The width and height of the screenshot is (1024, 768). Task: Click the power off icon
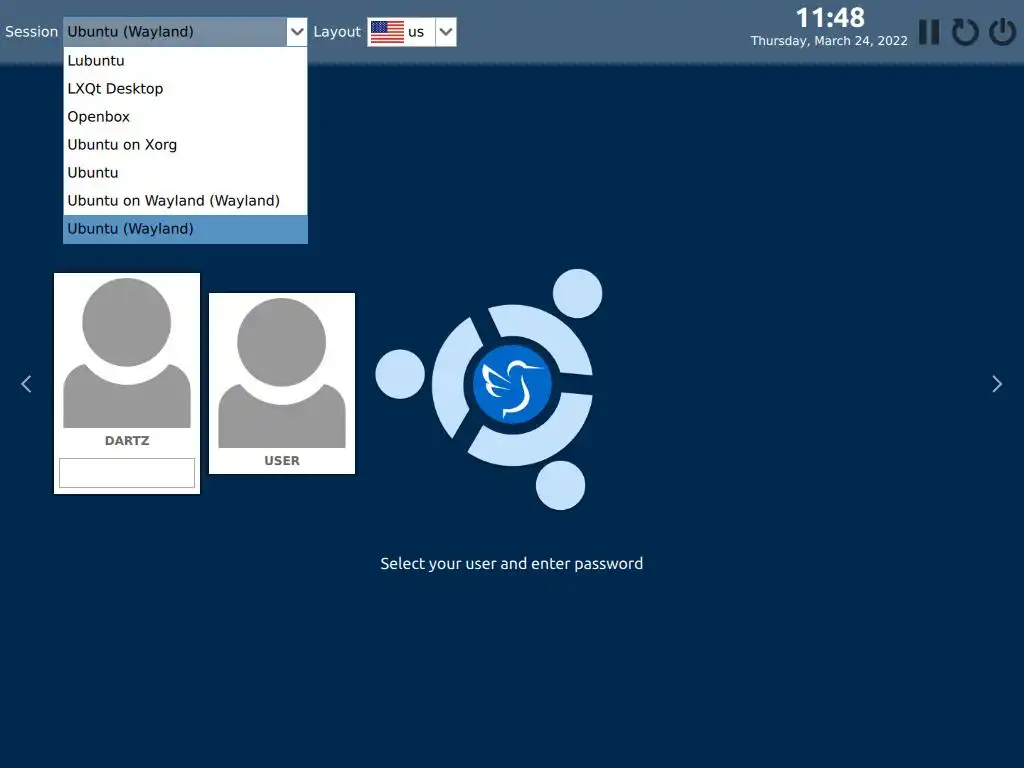pyautogui.click(x=1002, y=32)
